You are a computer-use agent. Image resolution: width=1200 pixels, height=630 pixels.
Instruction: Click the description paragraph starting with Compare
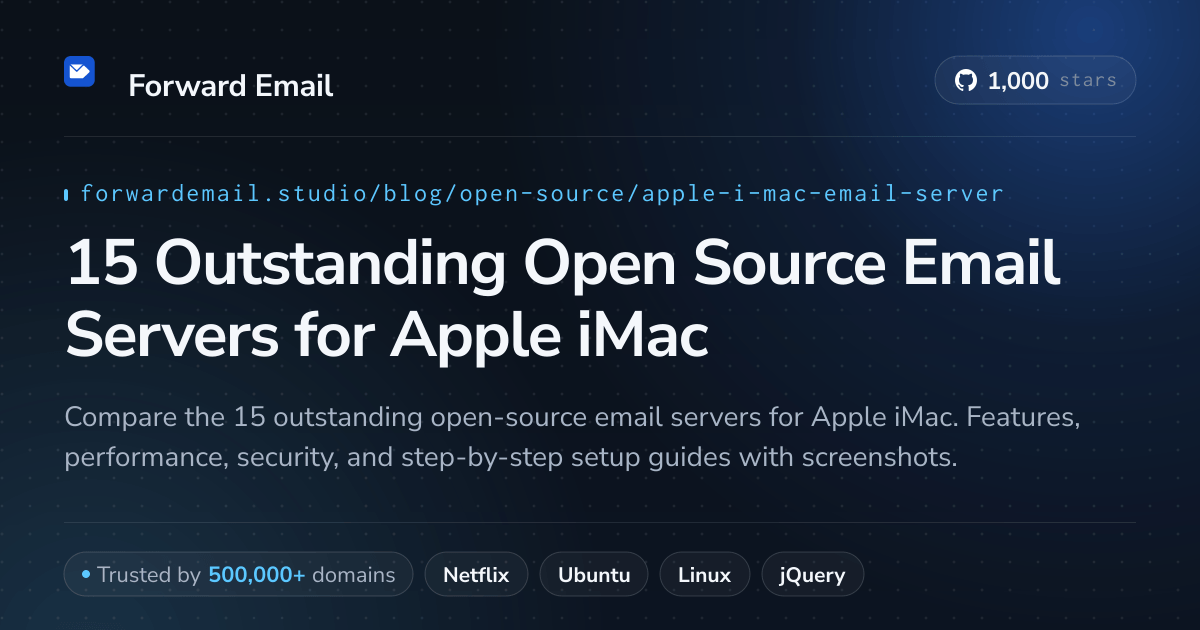click(573, 437)
